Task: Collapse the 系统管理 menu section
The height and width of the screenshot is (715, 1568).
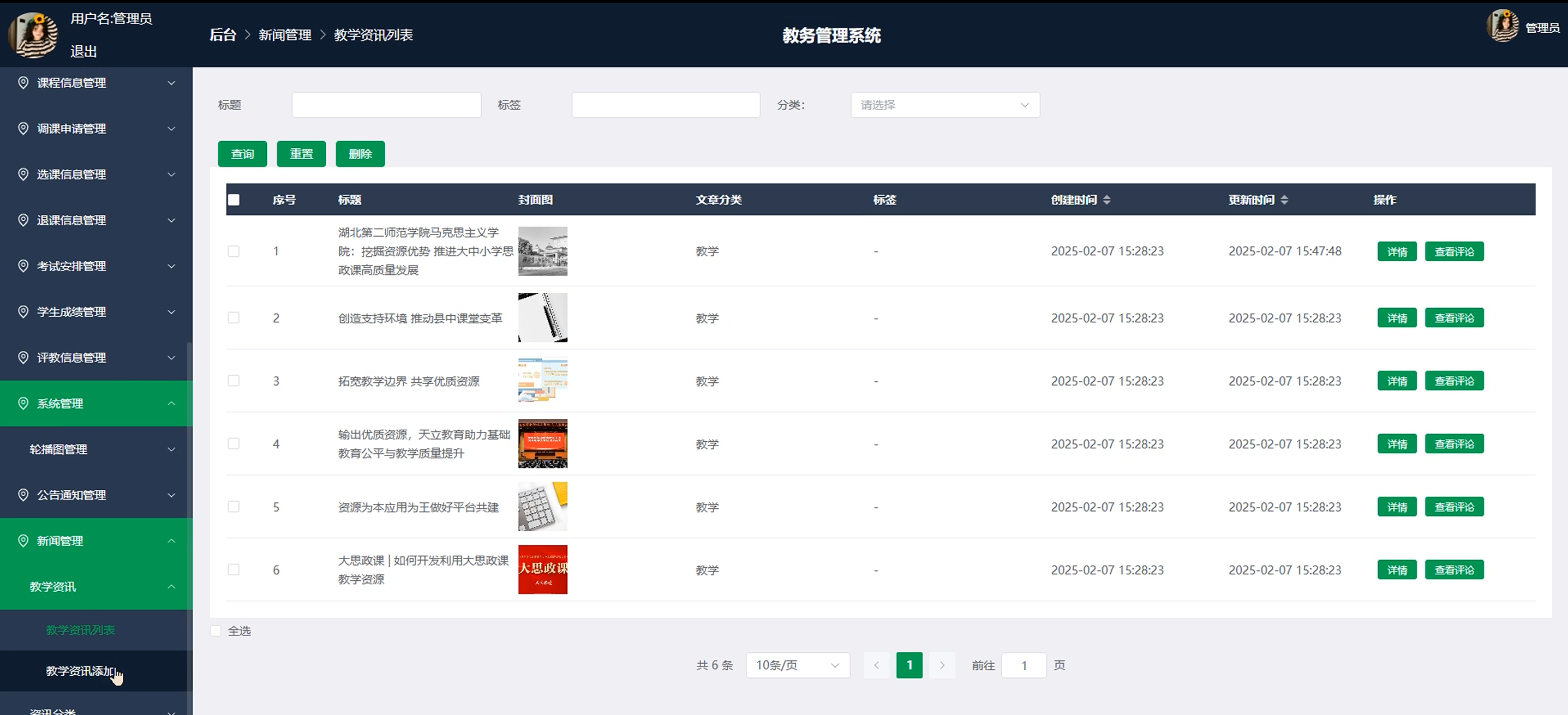Action: [96, 404]
